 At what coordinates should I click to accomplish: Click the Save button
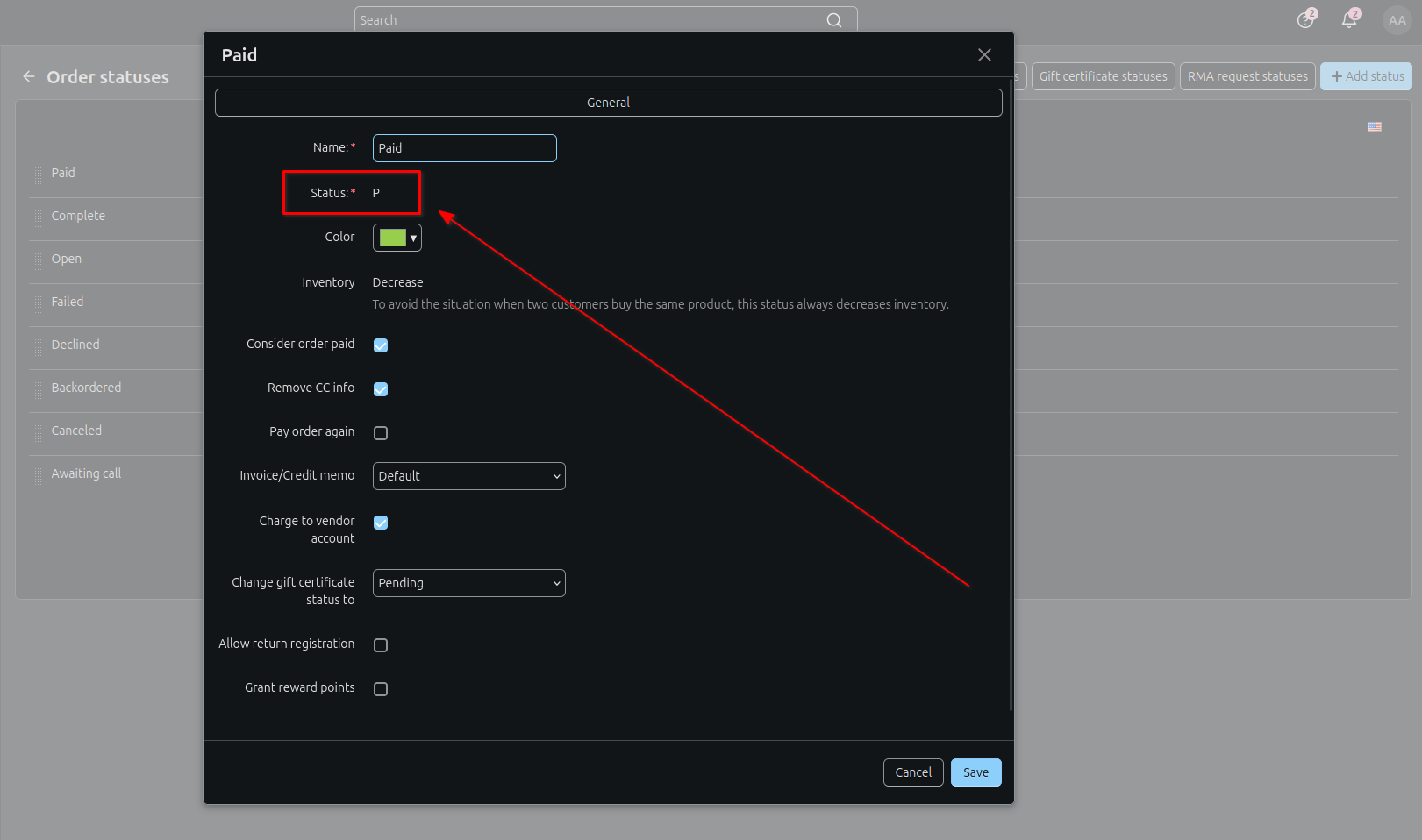pos(976,772)
